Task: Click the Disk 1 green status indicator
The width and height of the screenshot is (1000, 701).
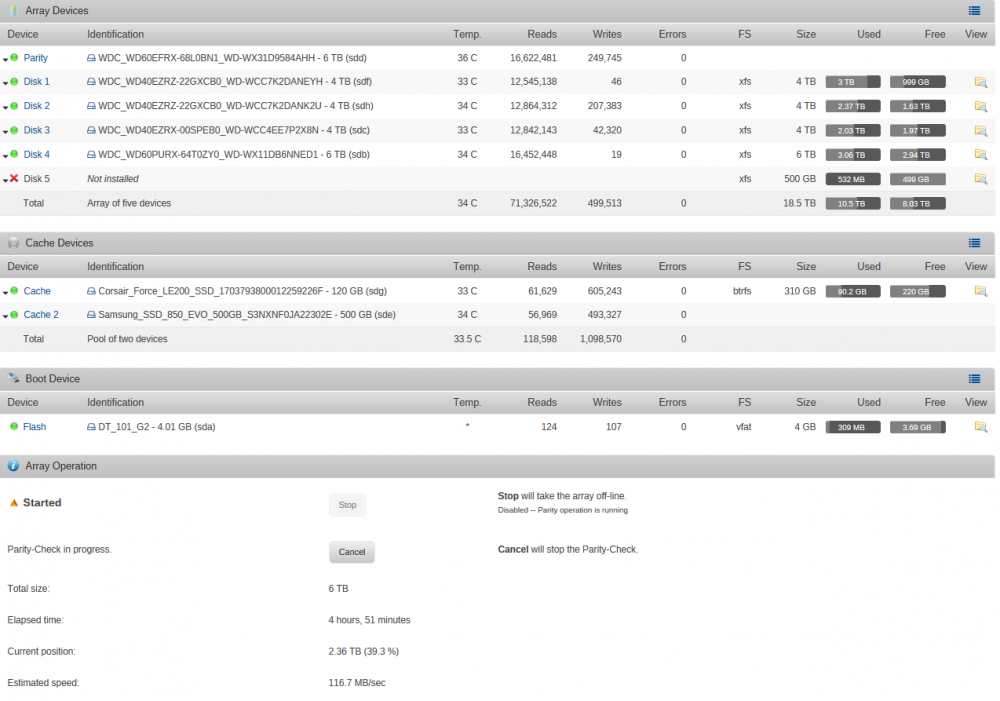Action: coord(14,82)
